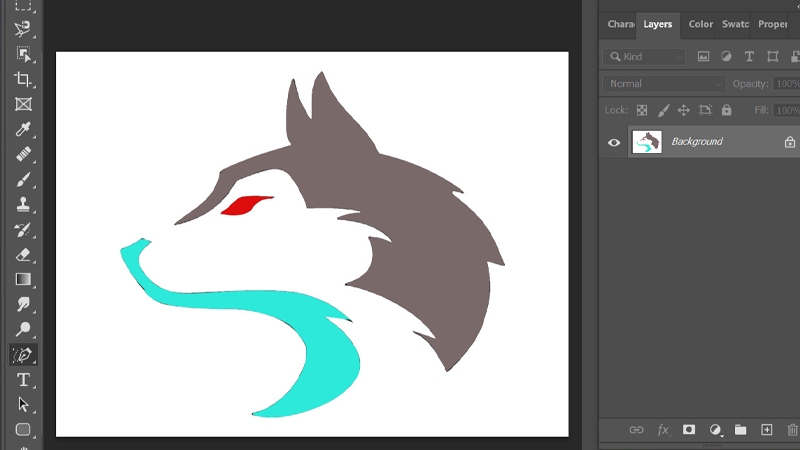Create a new layer group

740,430
